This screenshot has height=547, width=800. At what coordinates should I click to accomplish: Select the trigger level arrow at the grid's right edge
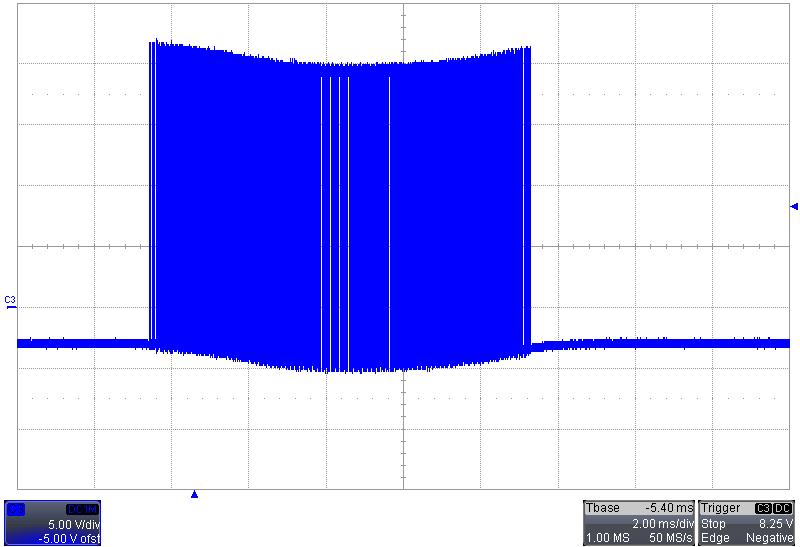(793, 206)
